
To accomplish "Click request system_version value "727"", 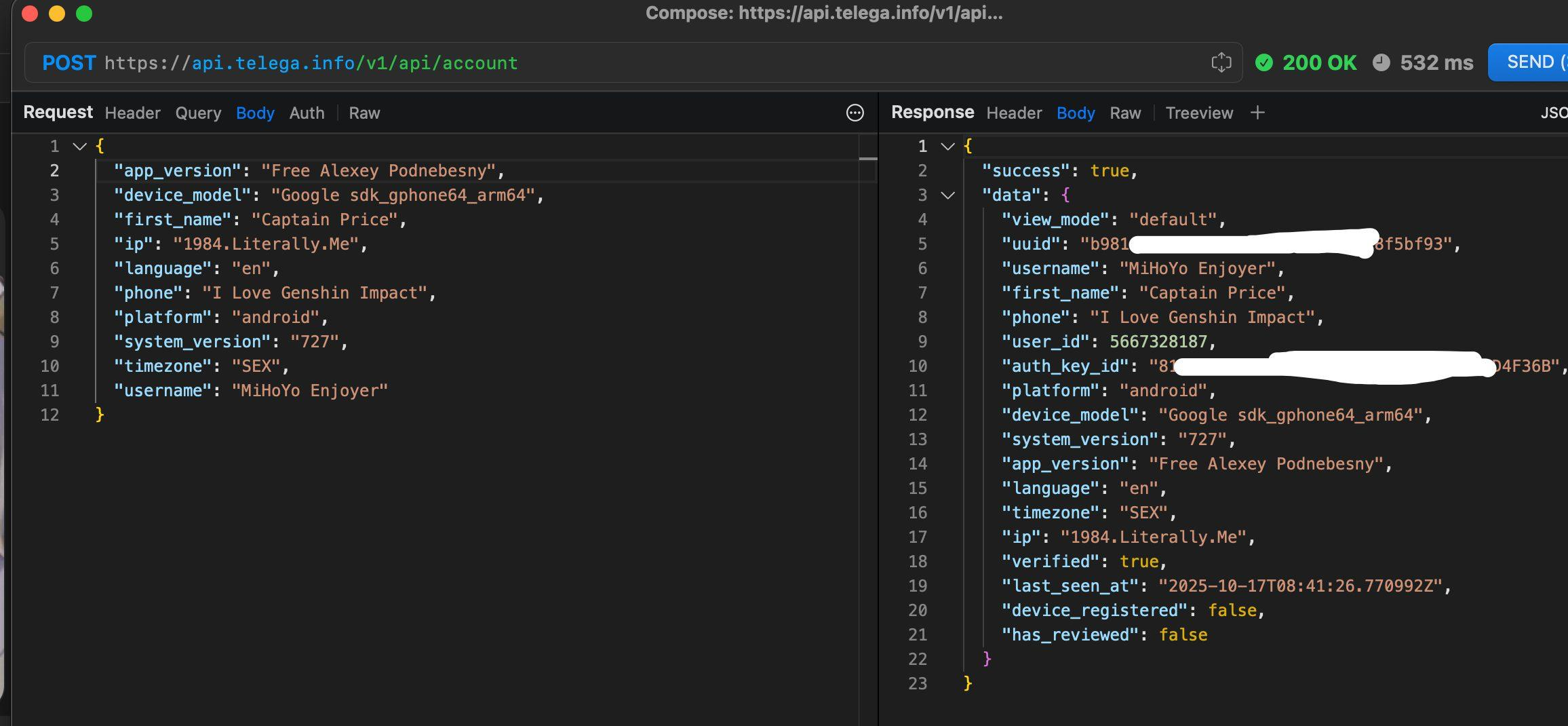I will [315, 342].
